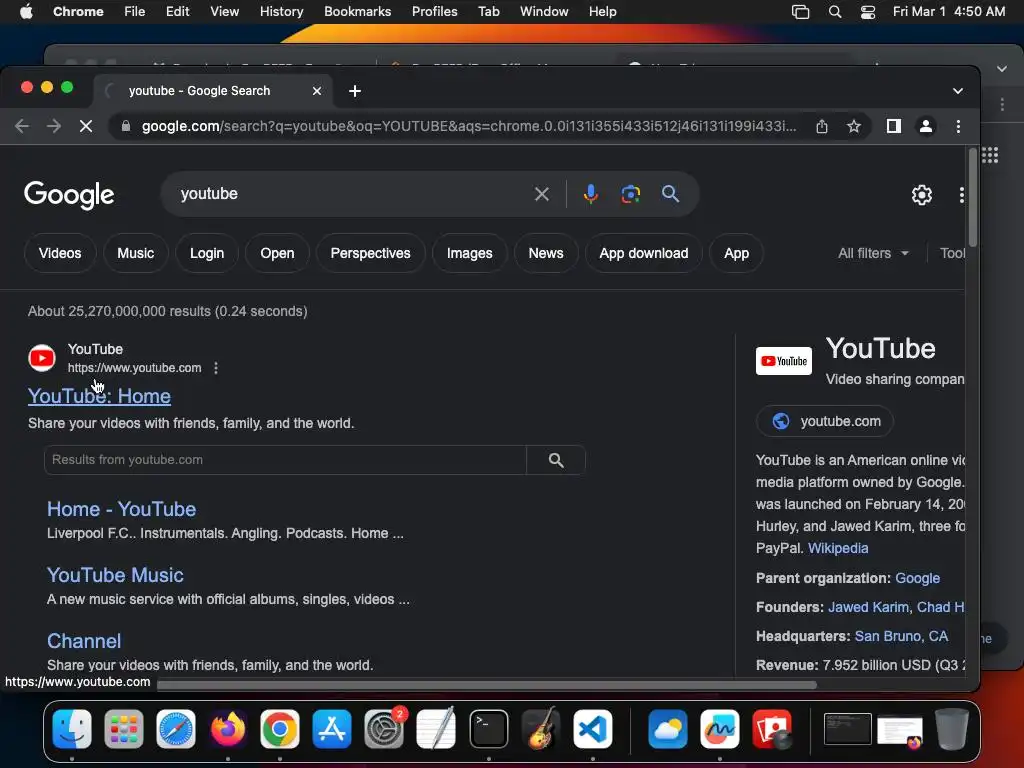Open GarageBand from the Dock
The width and height of the screenshot is (1024, 768).
tap(541, 729)
